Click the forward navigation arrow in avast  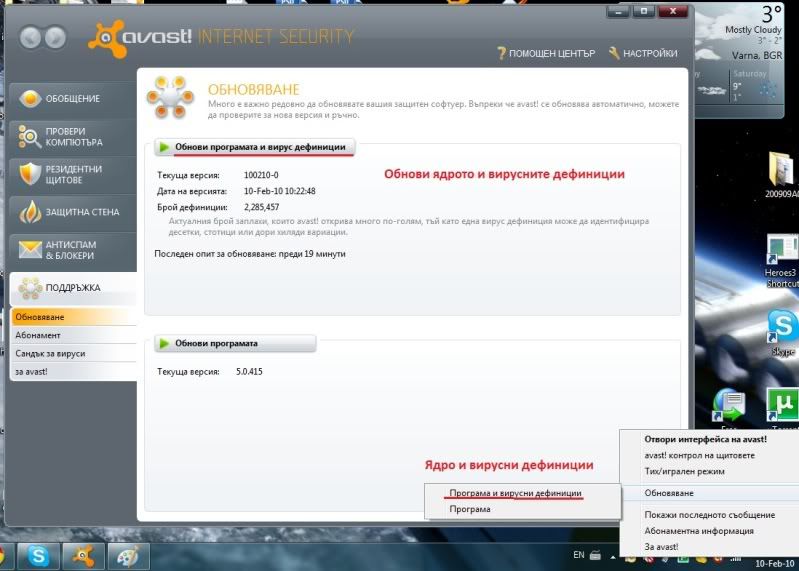pyautogui.click(x=55, y=37)
